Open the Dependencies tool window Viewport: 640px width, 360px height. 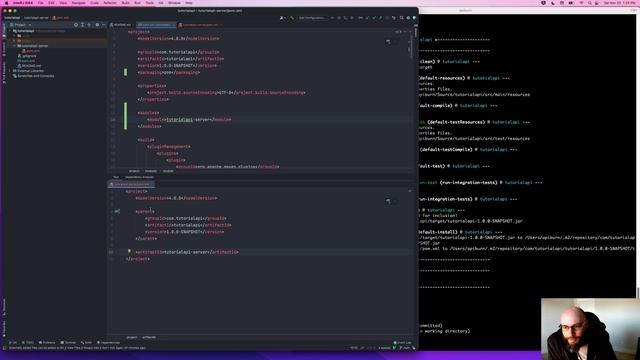(x=108, y=342)
